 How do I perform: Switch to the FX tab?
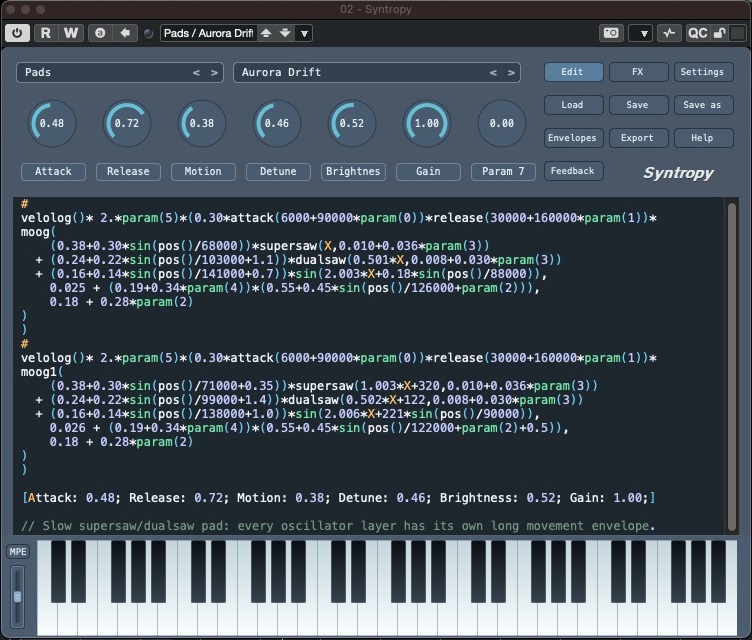tap(638, 72)
